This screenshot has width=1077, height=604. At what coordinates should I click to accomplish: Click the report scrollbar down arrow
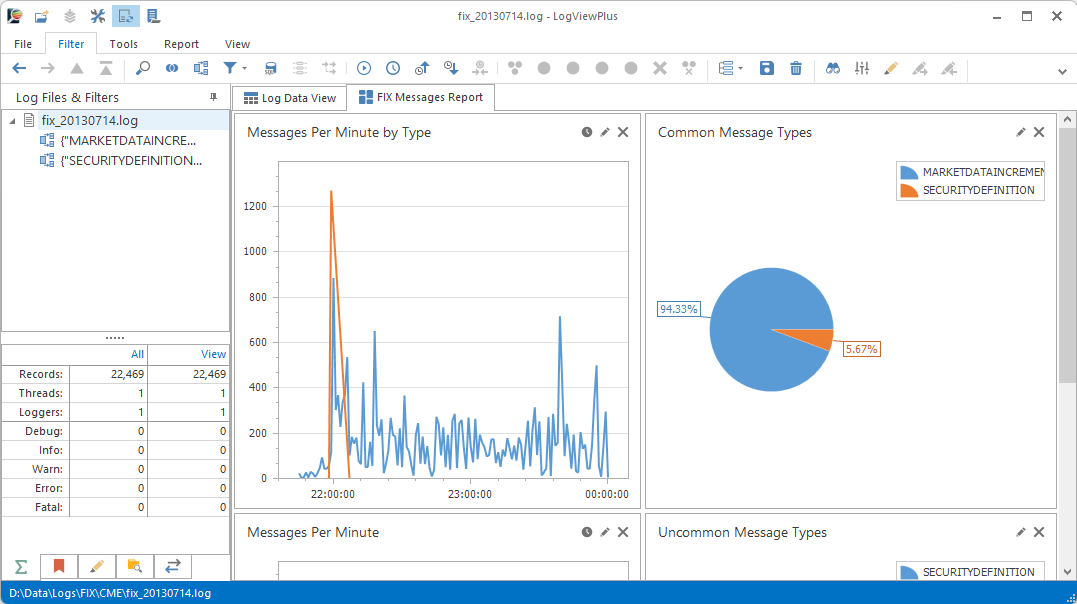tap(1067, 572)
